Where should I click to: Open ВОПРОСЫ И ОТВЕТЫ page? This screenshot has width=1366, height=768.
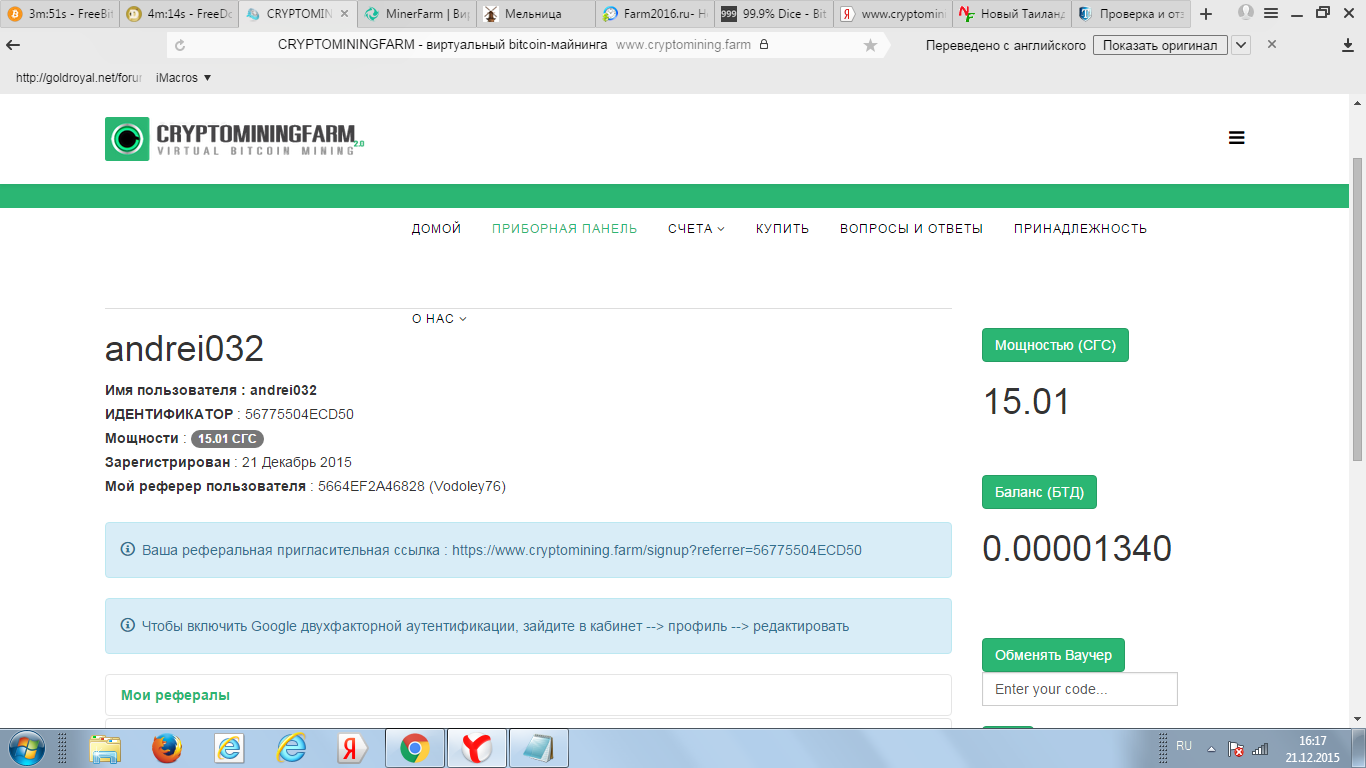click(x=911, y=229)
